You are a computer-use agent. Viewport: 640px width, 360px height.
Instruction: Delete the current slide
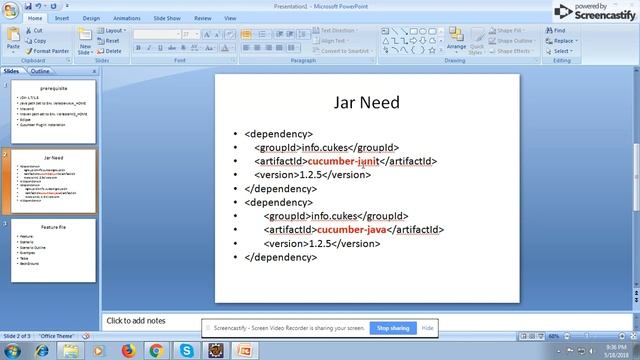point(109,51)
